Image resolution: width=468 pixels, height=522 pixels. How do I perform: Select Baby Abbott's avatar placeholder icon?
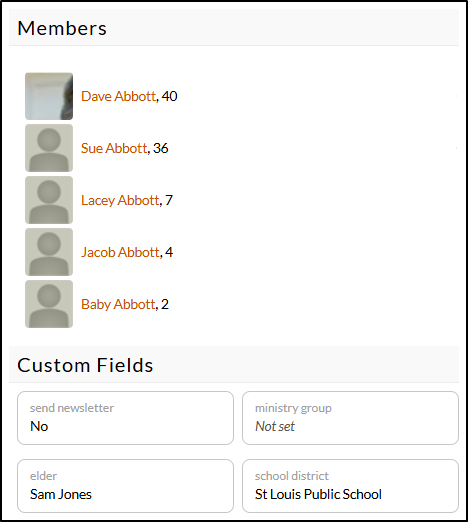49,304
